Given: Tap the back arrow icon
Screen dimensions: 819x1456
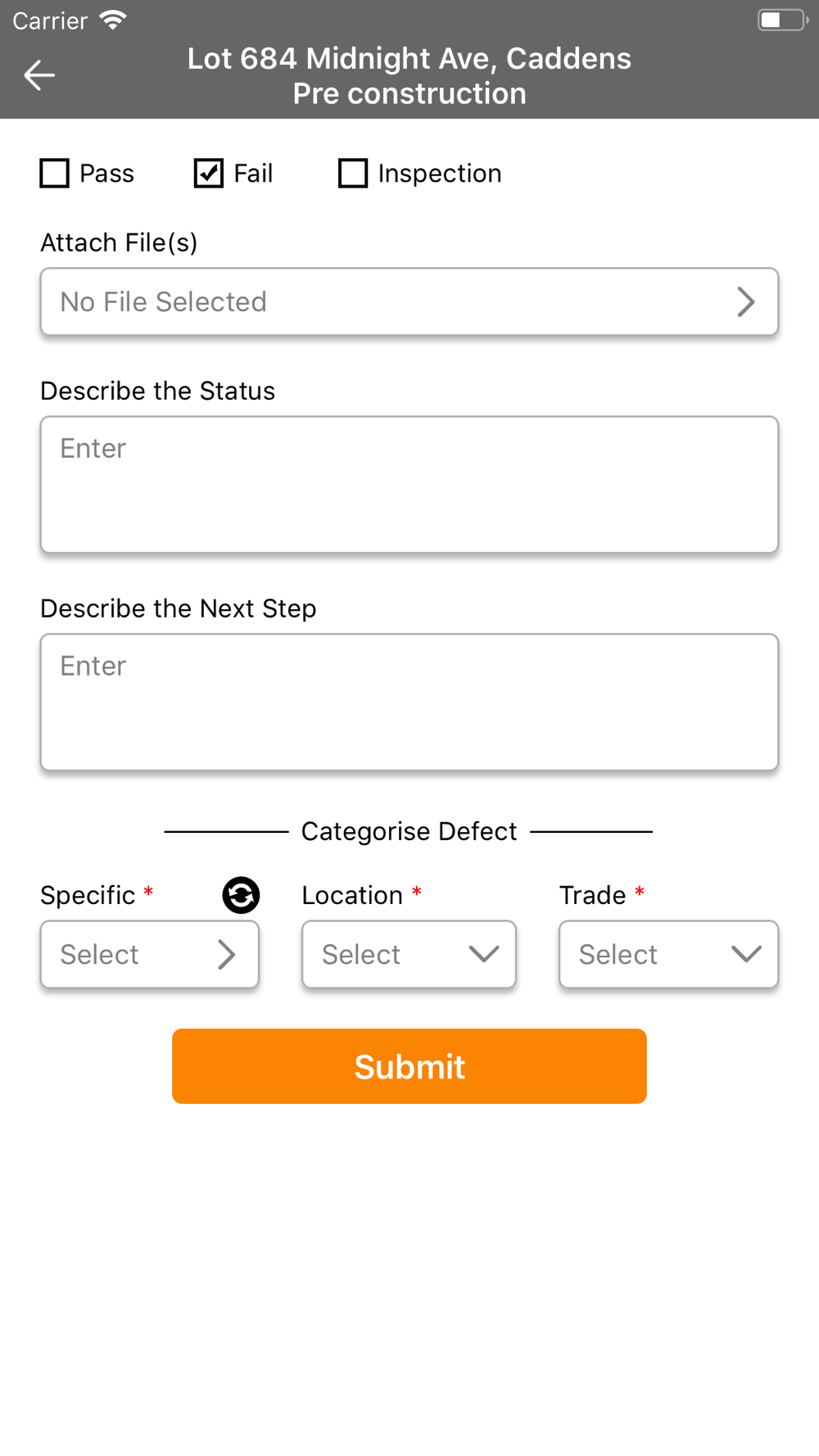Looking at the screenshot, I should pos(39,75).
